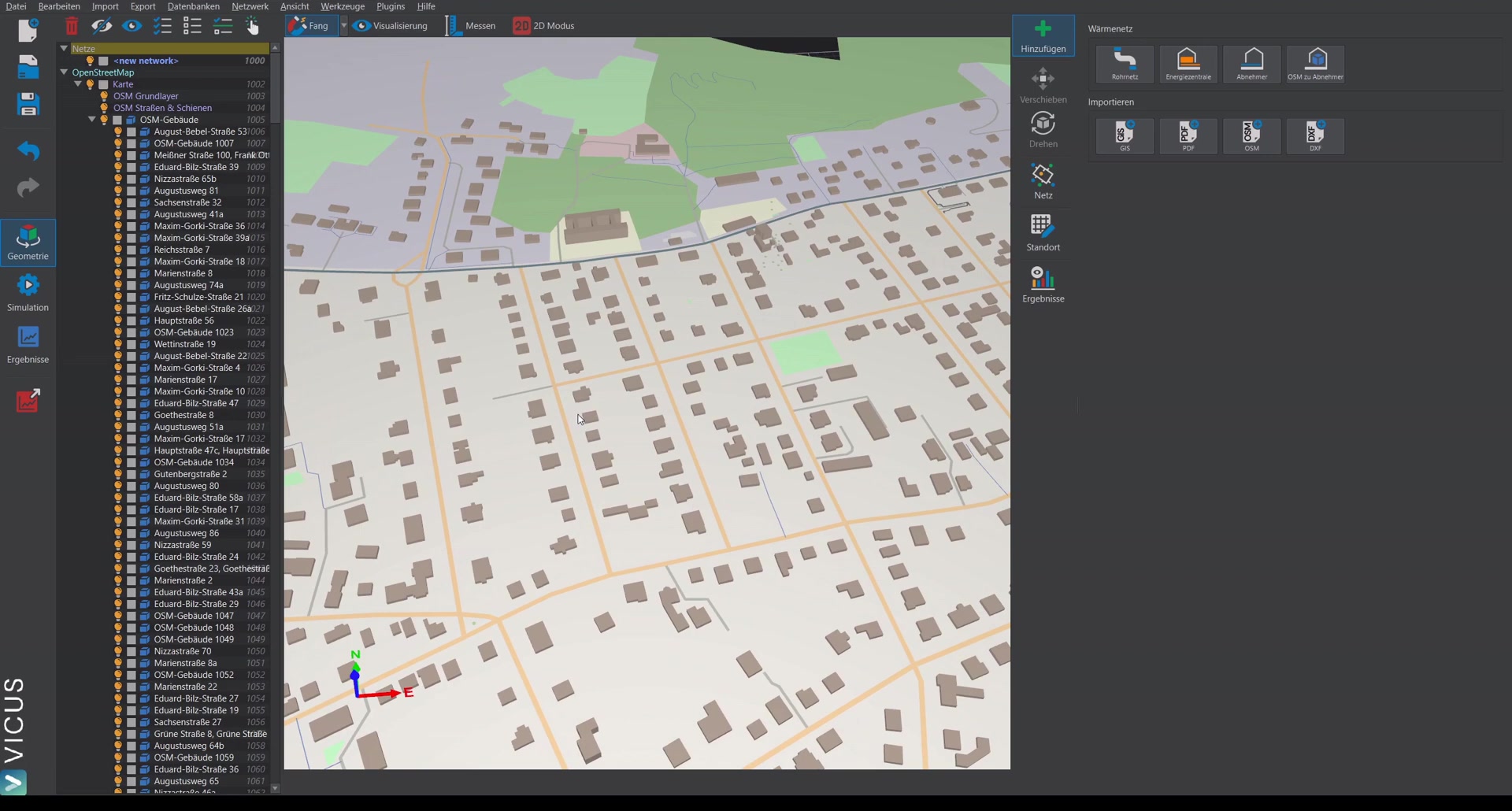Open the Plugins menu
Viewport: 1512px width, 811px height.
[x=391, y=6]
